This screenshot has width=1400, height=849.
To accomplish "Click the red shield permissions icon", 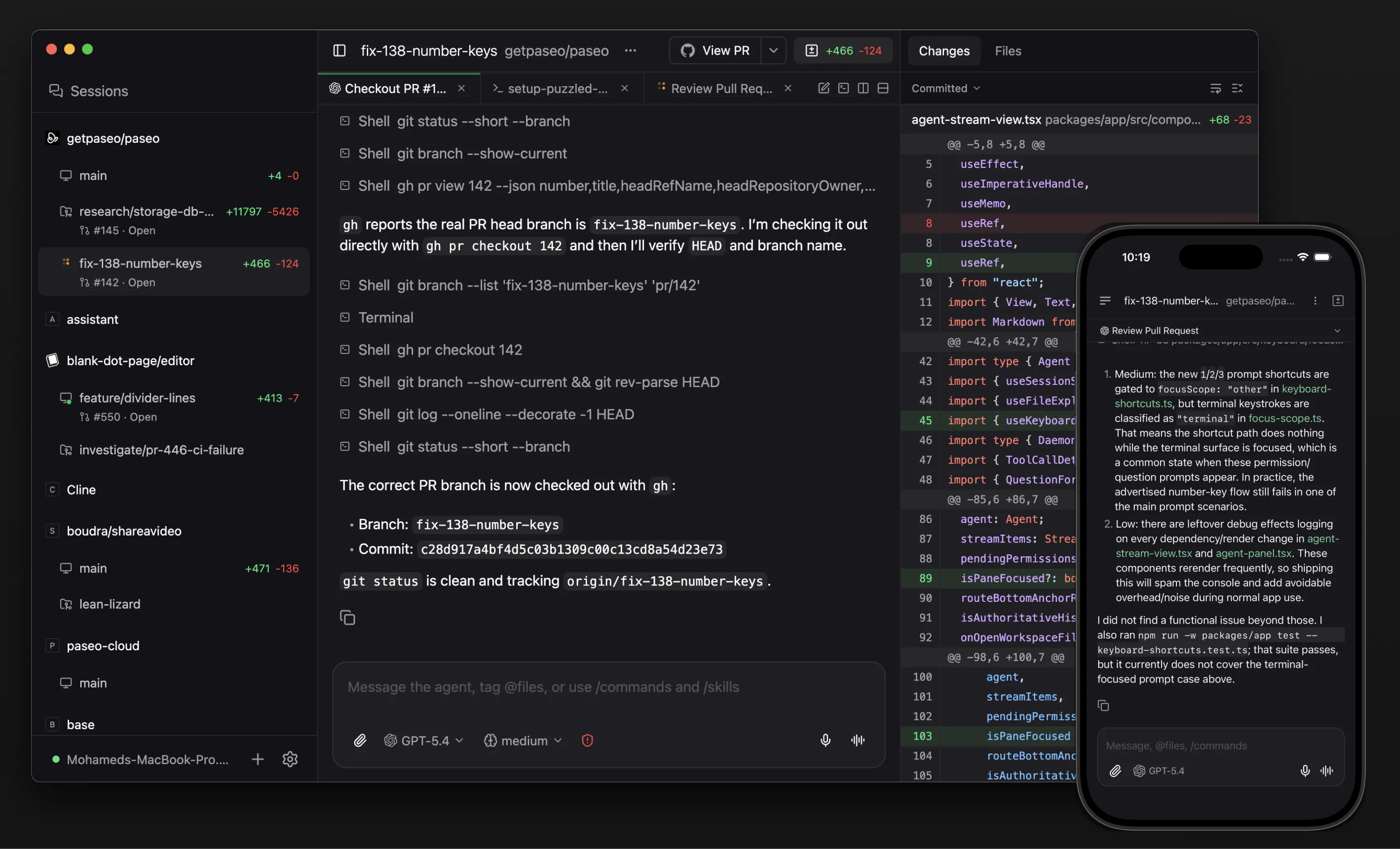I will [x=588, y=740].
